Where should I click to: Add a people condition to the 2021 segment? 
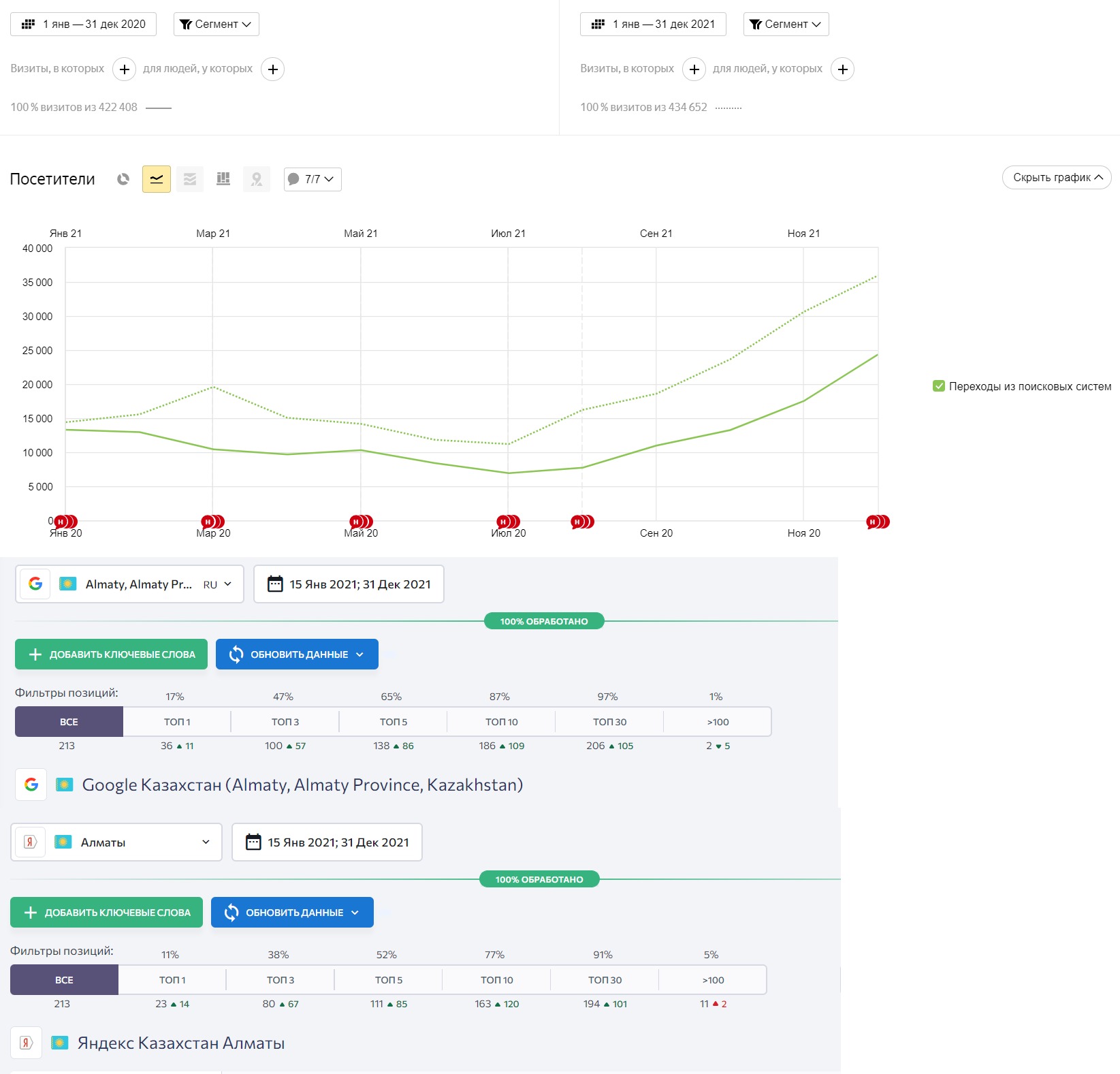click(x=842, y=69)
